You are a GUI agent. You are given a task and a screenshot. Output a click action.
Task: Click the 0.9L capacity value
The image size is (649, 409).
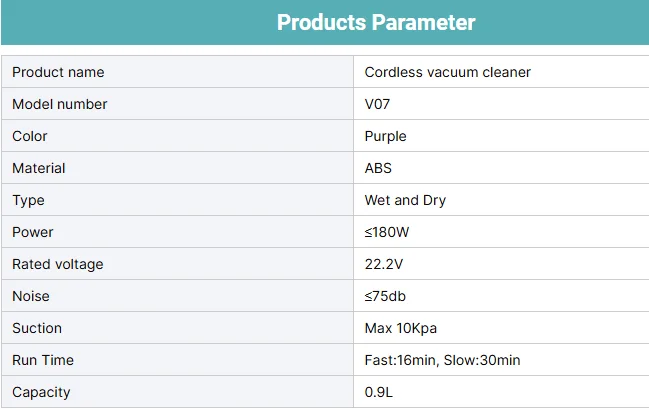[x=379, y=392]
